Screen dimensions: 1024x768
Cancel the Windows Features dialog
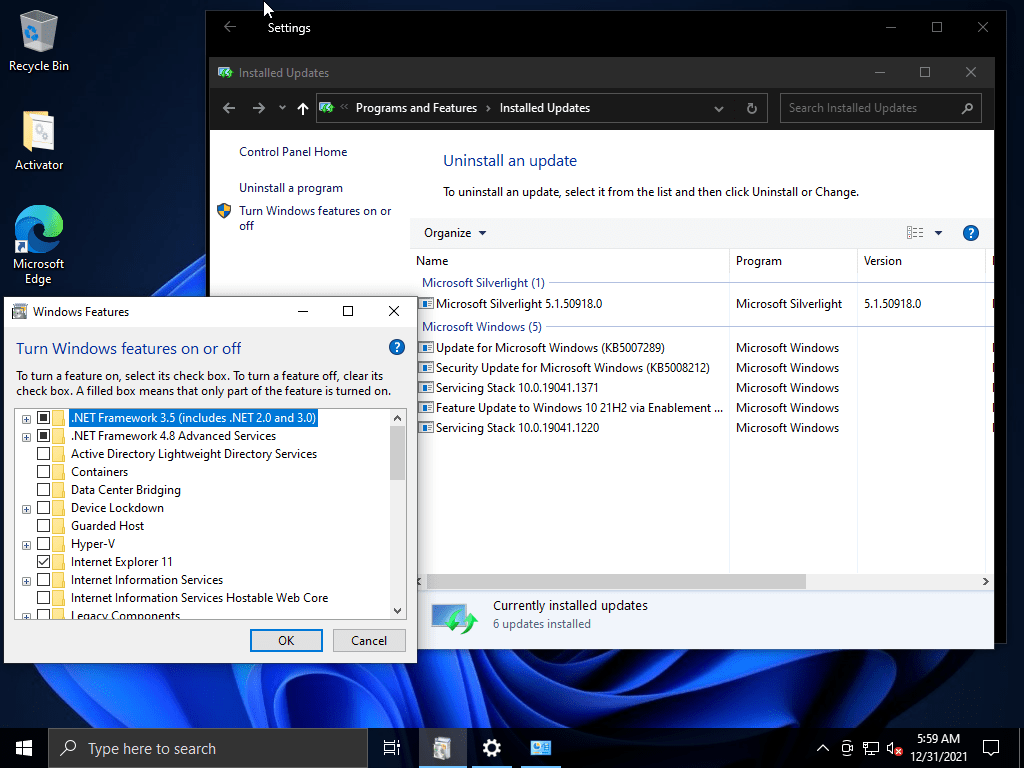coord(369,641)
